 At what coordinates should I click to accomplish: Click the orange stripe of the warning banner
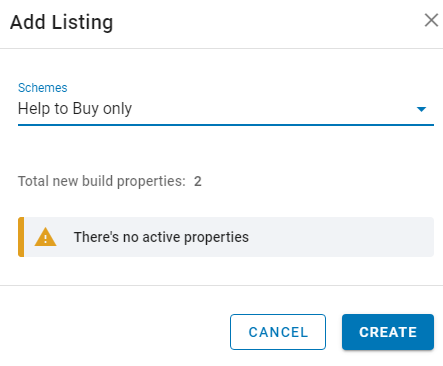click(21, 237)
